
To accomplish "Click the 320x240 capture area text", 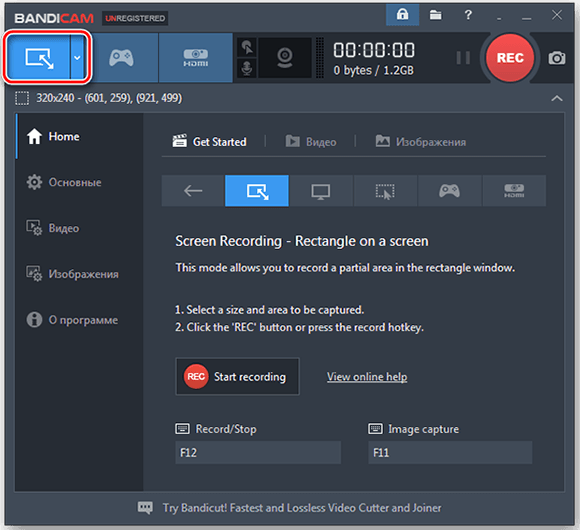I will pyautogui.click(x=109, y=98).
